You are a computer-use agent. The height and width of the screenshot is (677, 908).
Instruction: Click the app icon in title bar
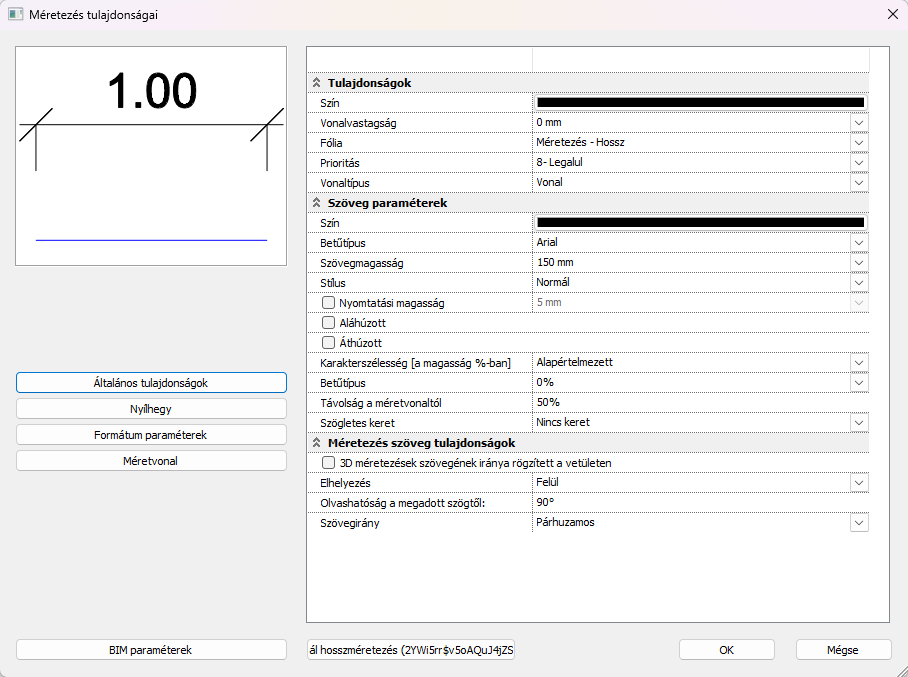point(16,15)
